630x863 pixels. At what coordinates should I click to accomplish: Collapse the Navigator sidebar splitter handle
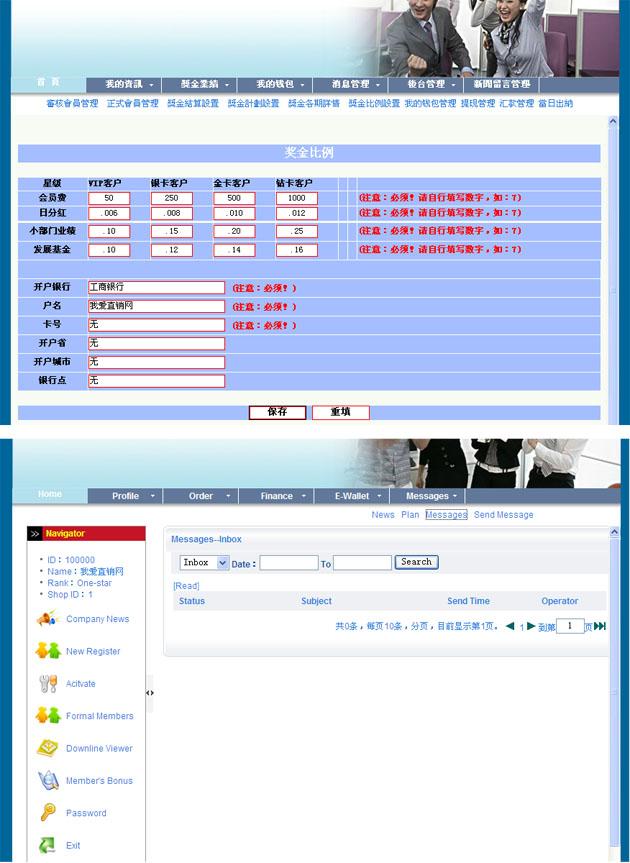click(150, 692)
